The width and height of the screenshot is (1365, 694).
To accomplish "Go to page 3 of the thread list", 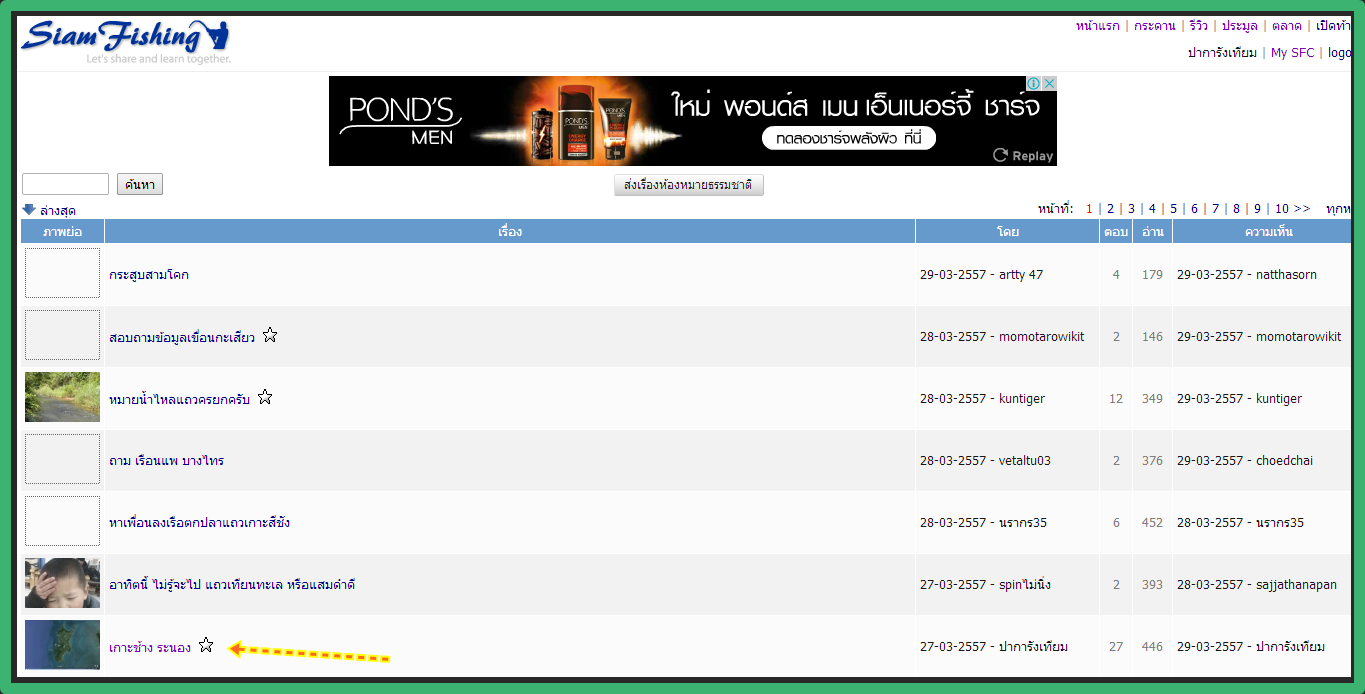I will point(1131,209).
